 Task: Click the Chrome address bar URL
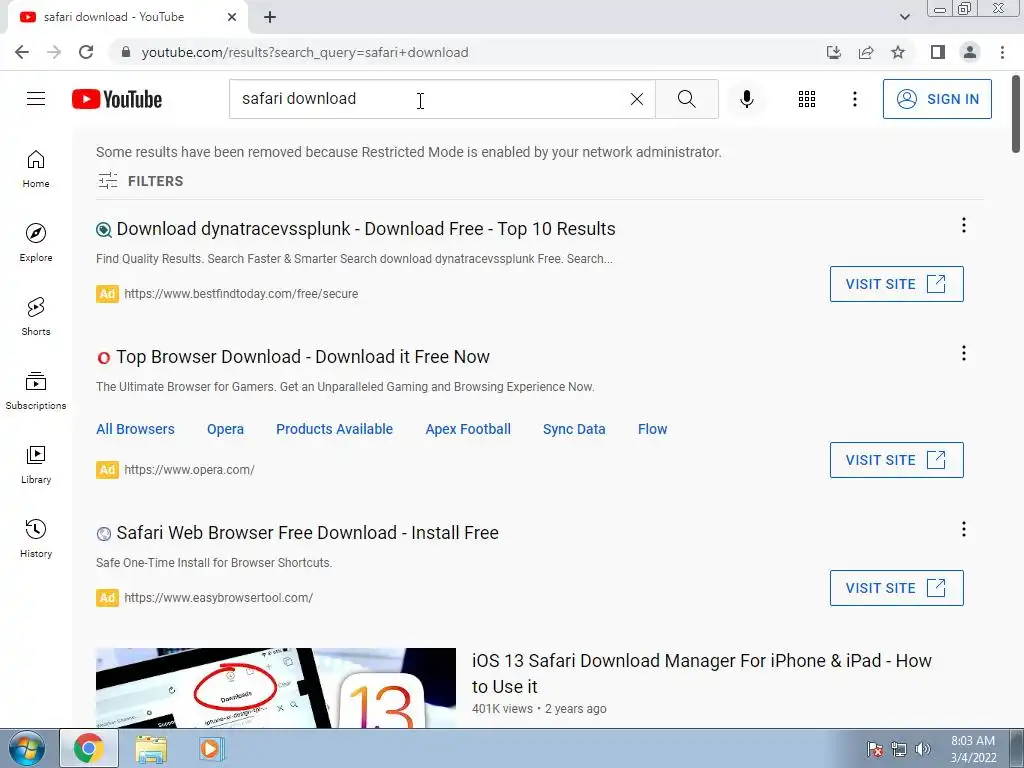coord(305,52)
